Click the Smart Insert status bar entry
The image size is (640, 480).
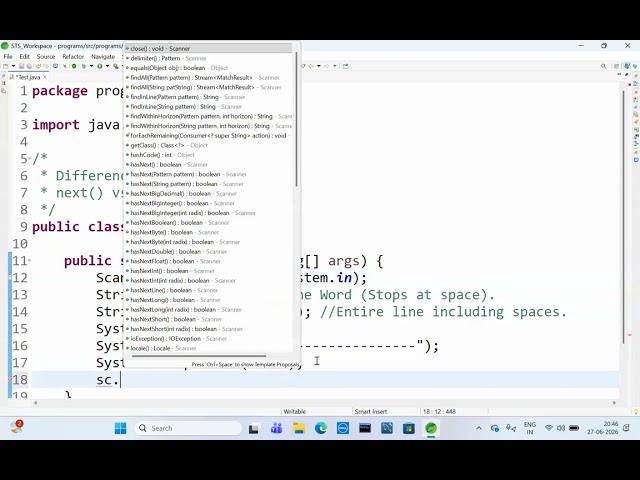click(371, 411)
